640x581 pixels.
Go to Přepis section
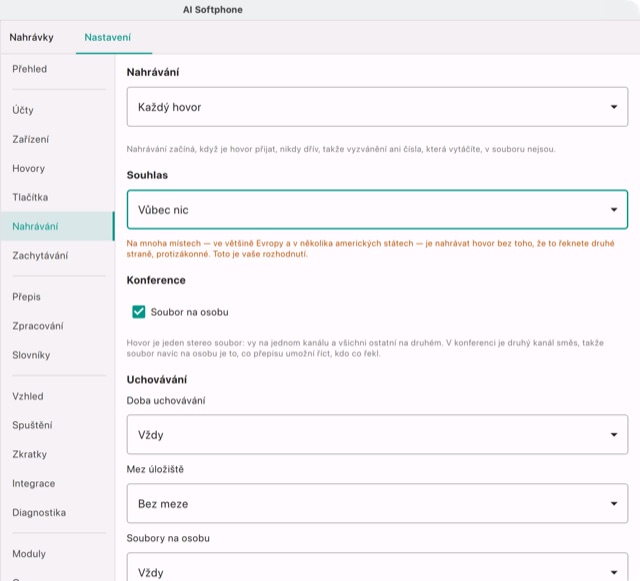coord(57,297)
